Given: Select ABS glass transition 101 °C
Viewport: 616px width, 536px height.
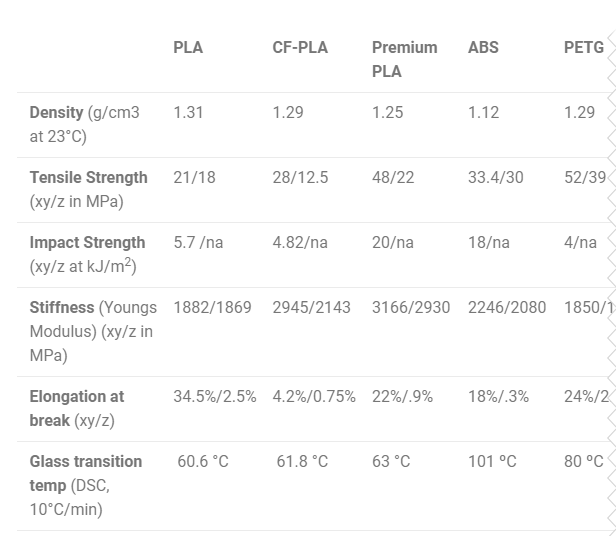Looking at the screenshot, I should pos(492,461).
